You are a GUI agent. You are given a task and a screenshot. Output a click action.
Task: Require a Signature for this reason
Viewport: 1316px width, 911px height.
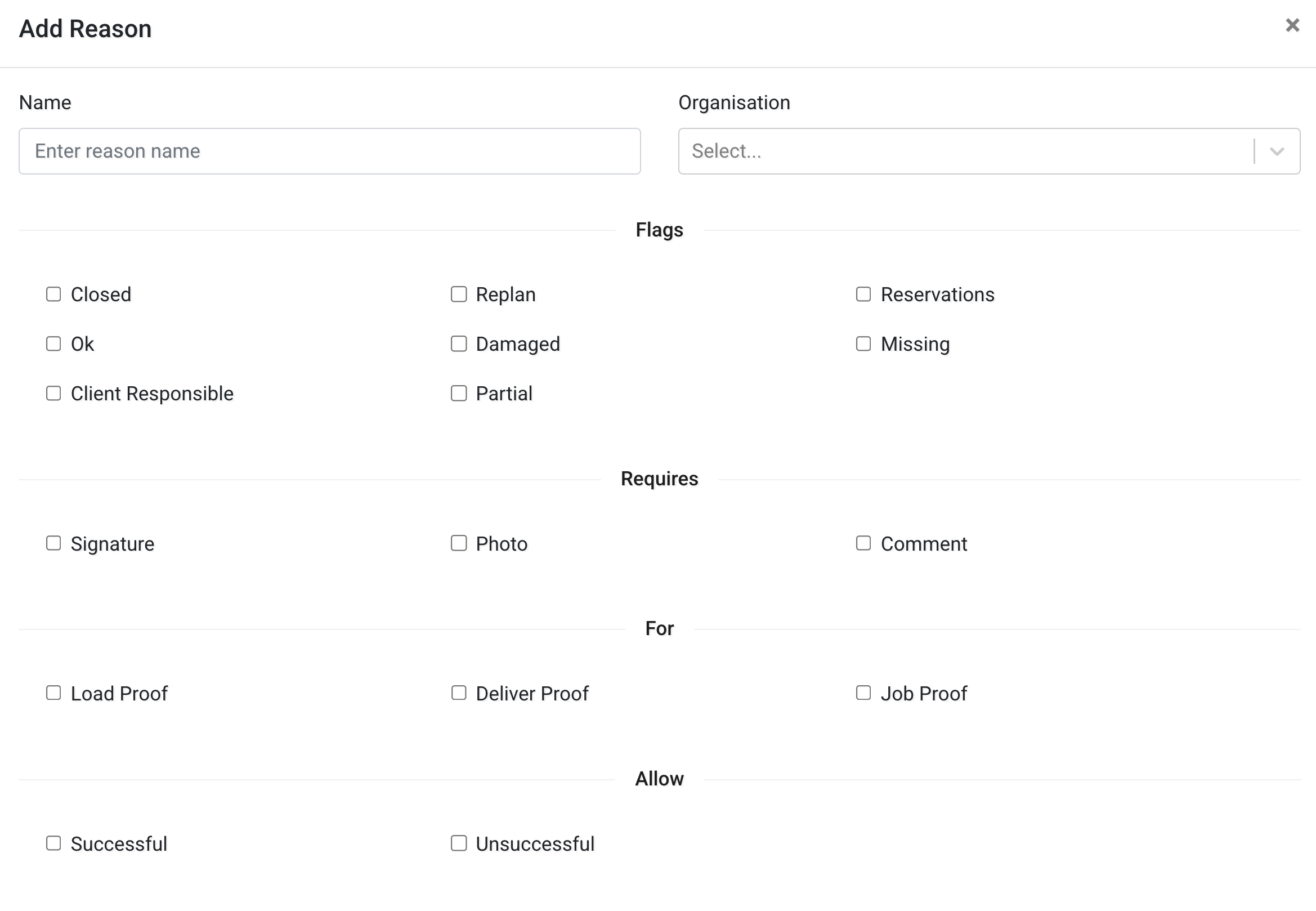(x=53, y=543)
